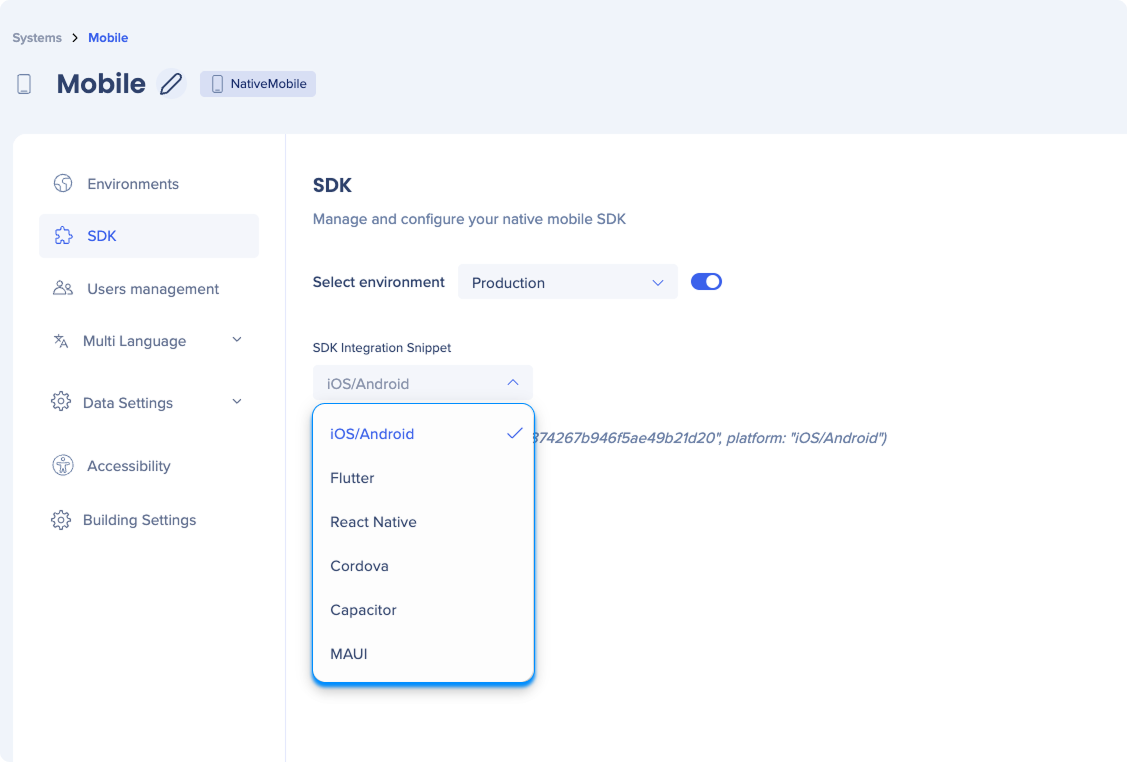The height and width of the screenshot is (762, 1127).
Task: Click the Users management people icon
Action: click(63, 288)
